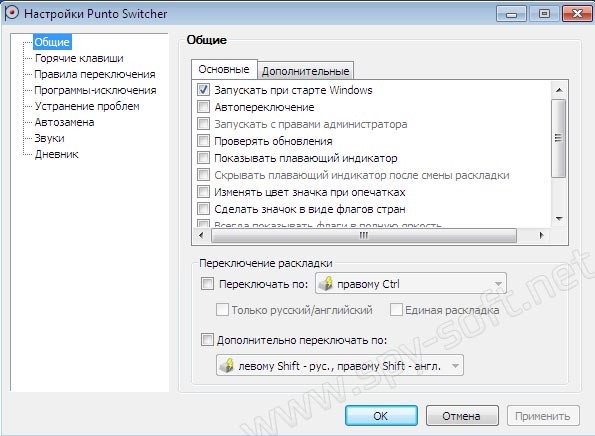Image resolution: width=595 pixels, height=436 pixels.
Task: Tick Только русский/английский checkbox
Action: [x=222, y=310]
